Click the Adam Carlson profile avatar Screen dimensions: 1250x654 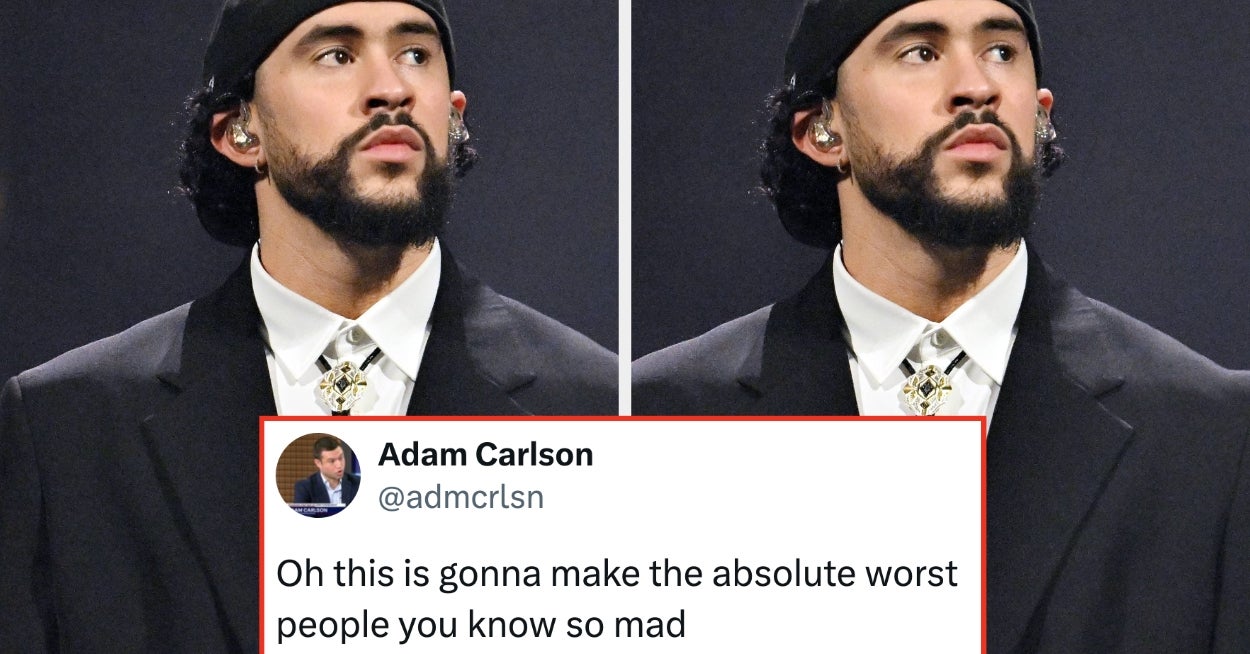click(318, 475)
